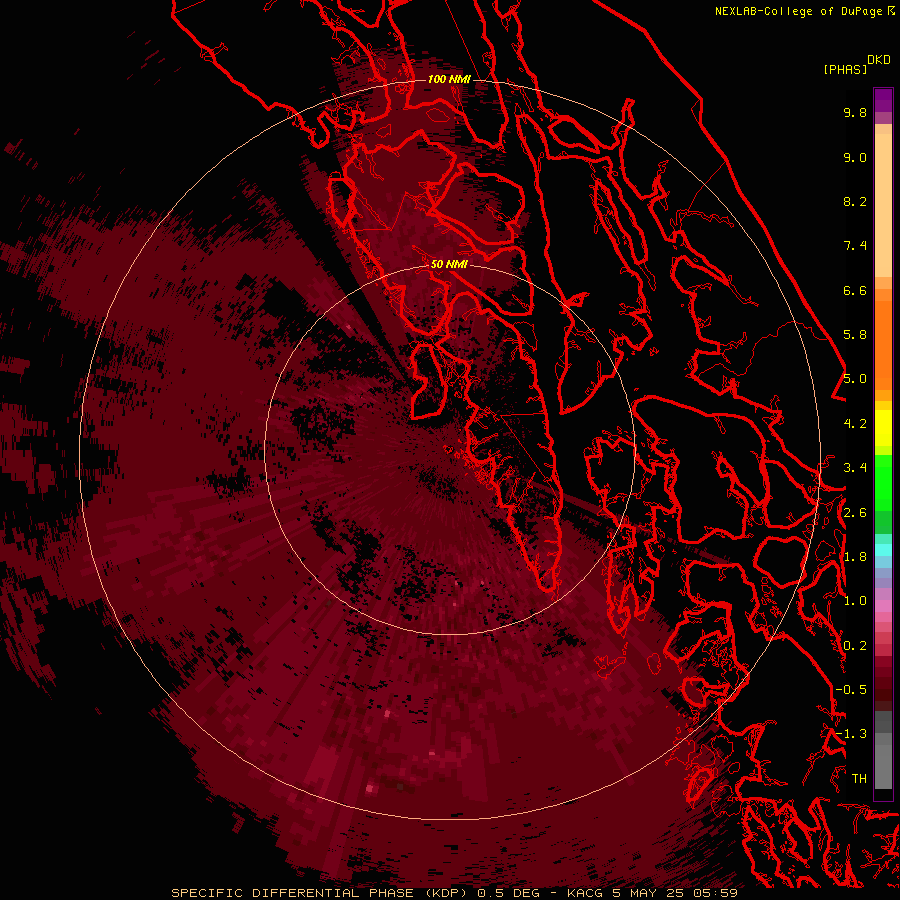Click the 0.2 legend value
Image resolution: width=900 pixels, height=900 pixels.
(855, 645)
